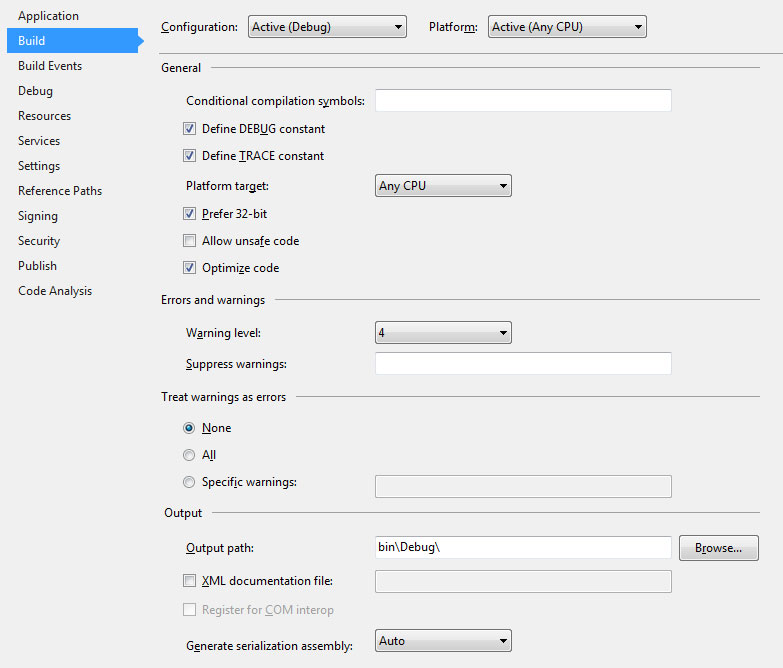This screenshot has height=668, width=783.
Task: Click the Conditional compilation symbols field
Action: (522, 101)
